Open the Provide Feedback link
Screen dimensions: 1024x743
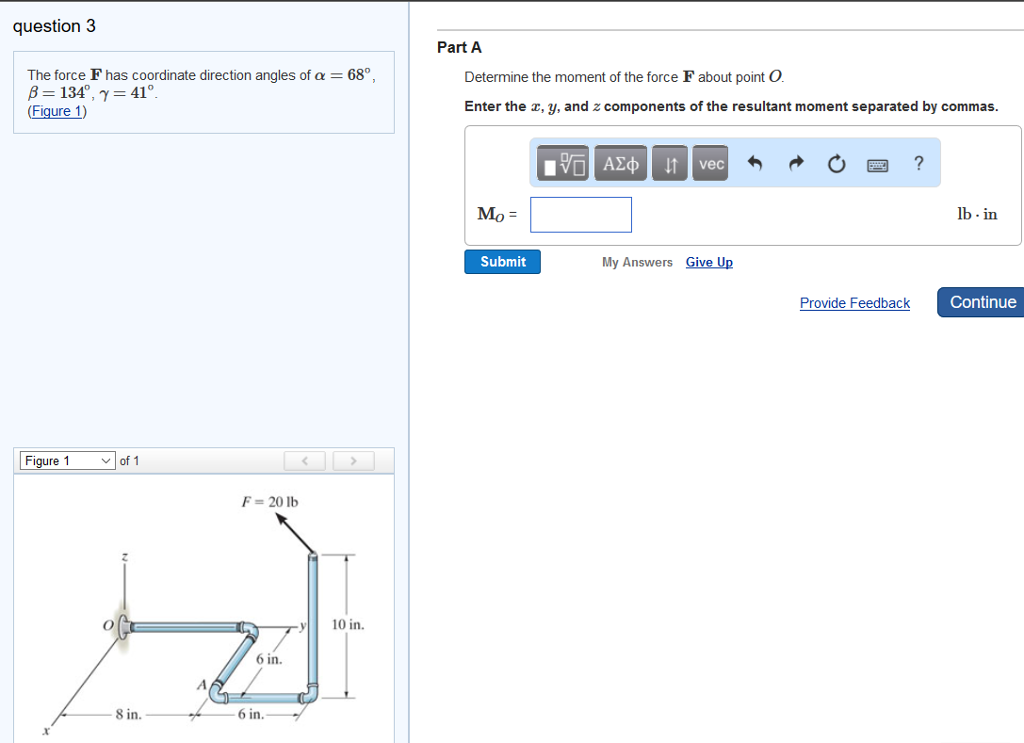[854, 303]
